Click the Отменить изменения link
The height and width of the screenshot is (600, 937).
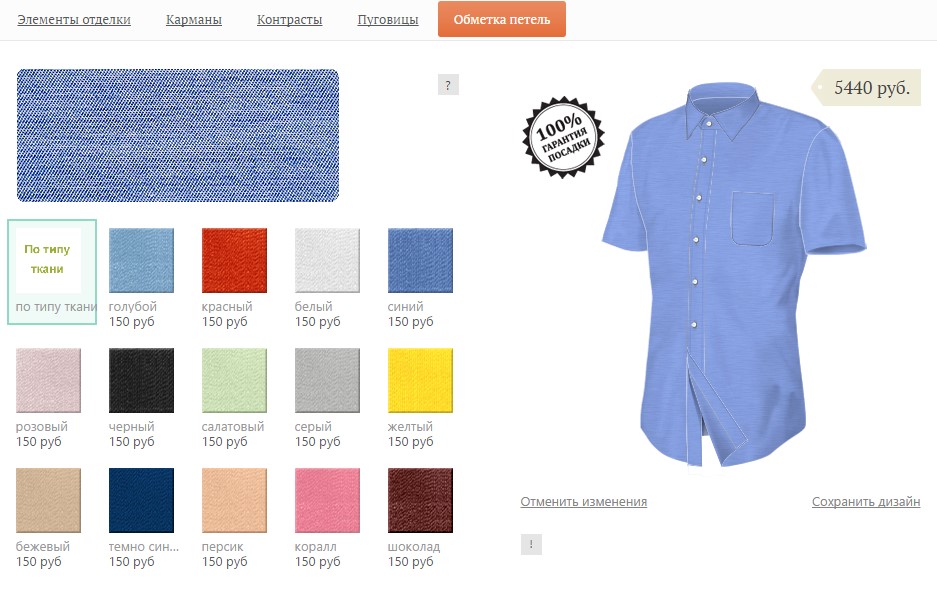click(584, 501)
